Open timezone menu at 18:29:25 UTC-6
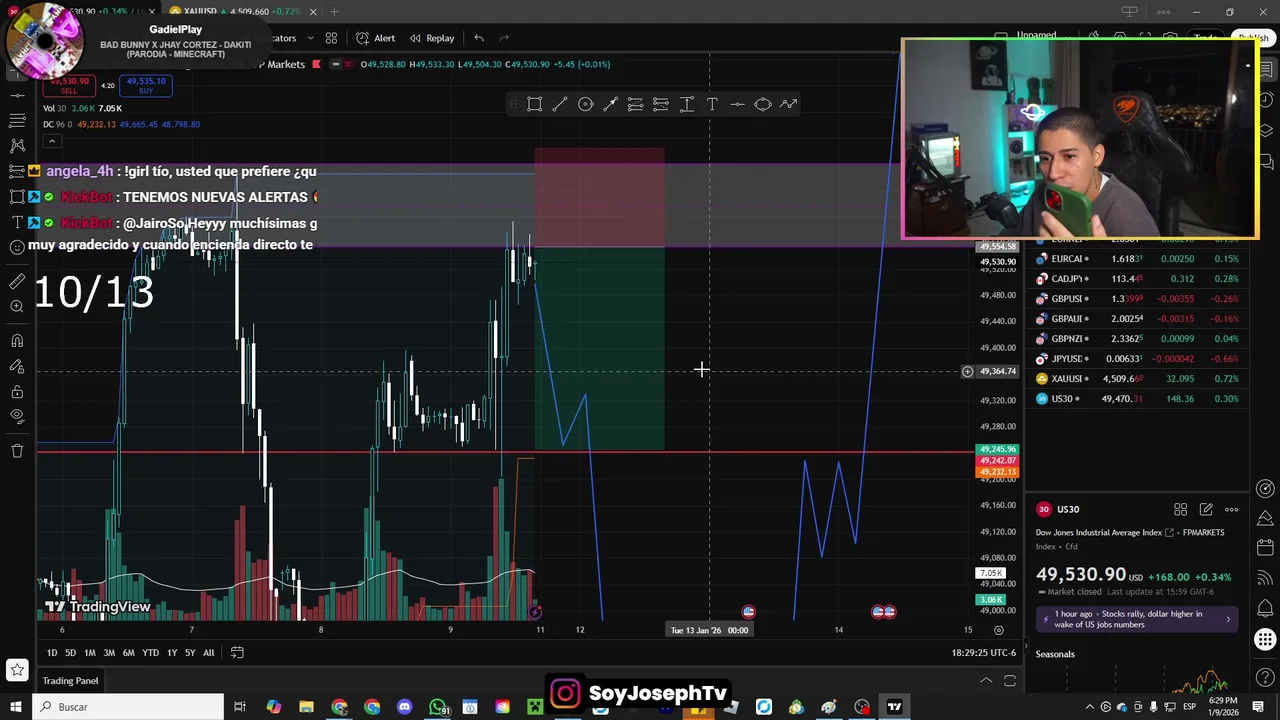The height and width of the screenshot is (720, 1280). tap(984, 653)
